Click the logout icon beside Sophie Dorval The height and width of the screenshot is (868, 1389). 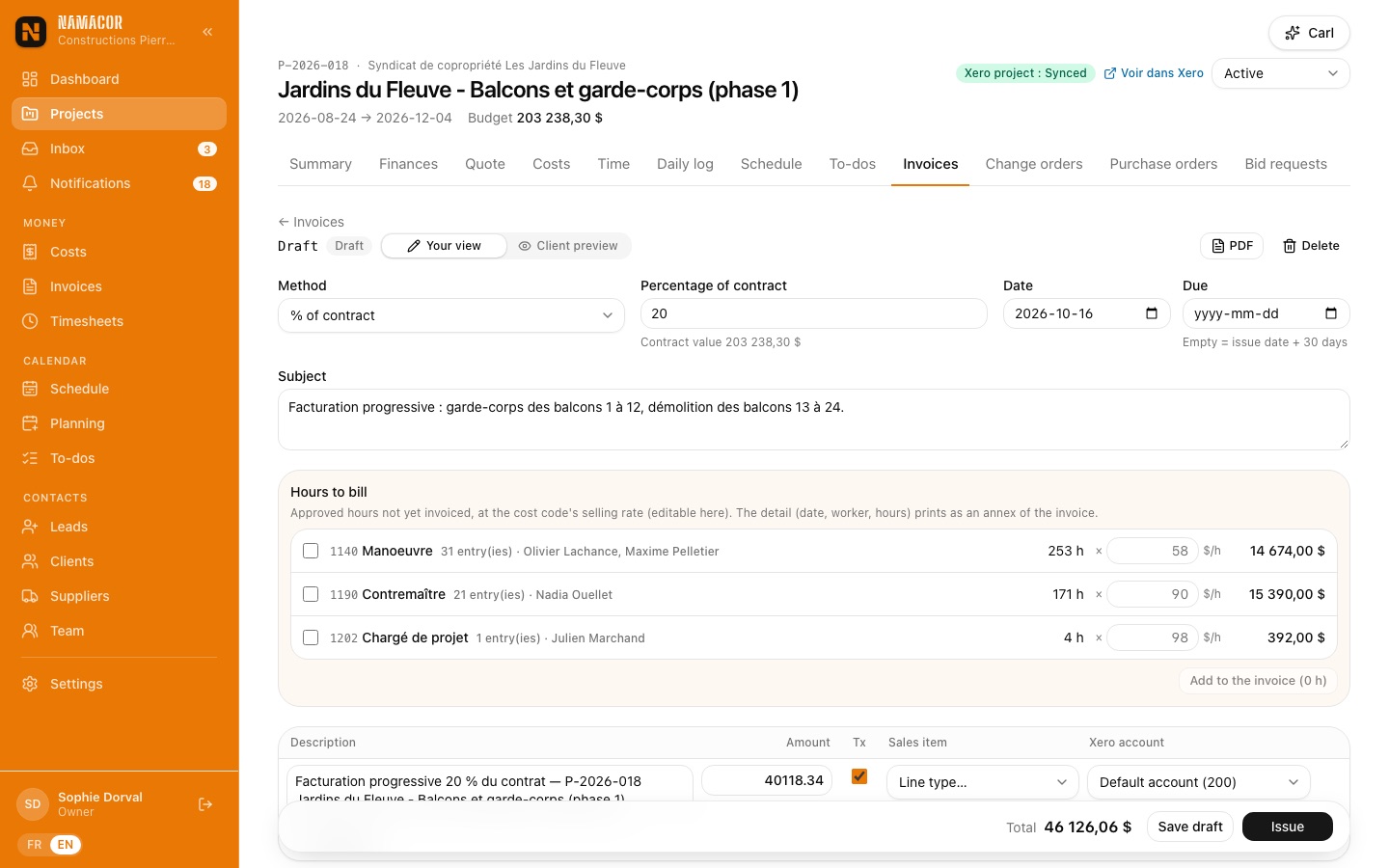[205, 804]
